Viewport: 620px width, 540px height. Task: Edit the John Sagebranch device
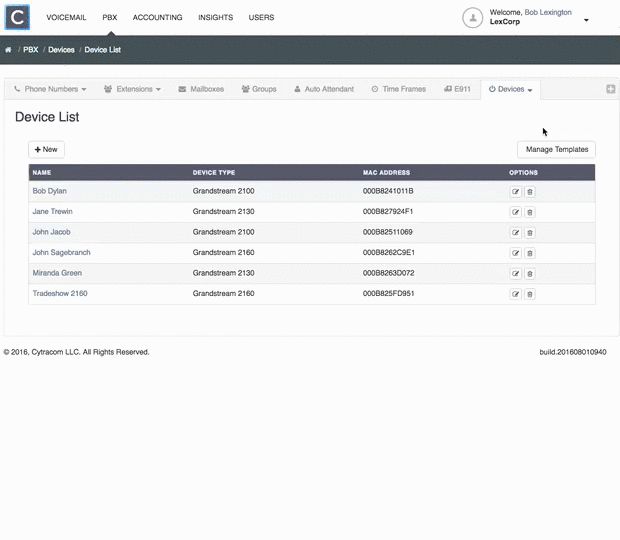tap(515, 253)
